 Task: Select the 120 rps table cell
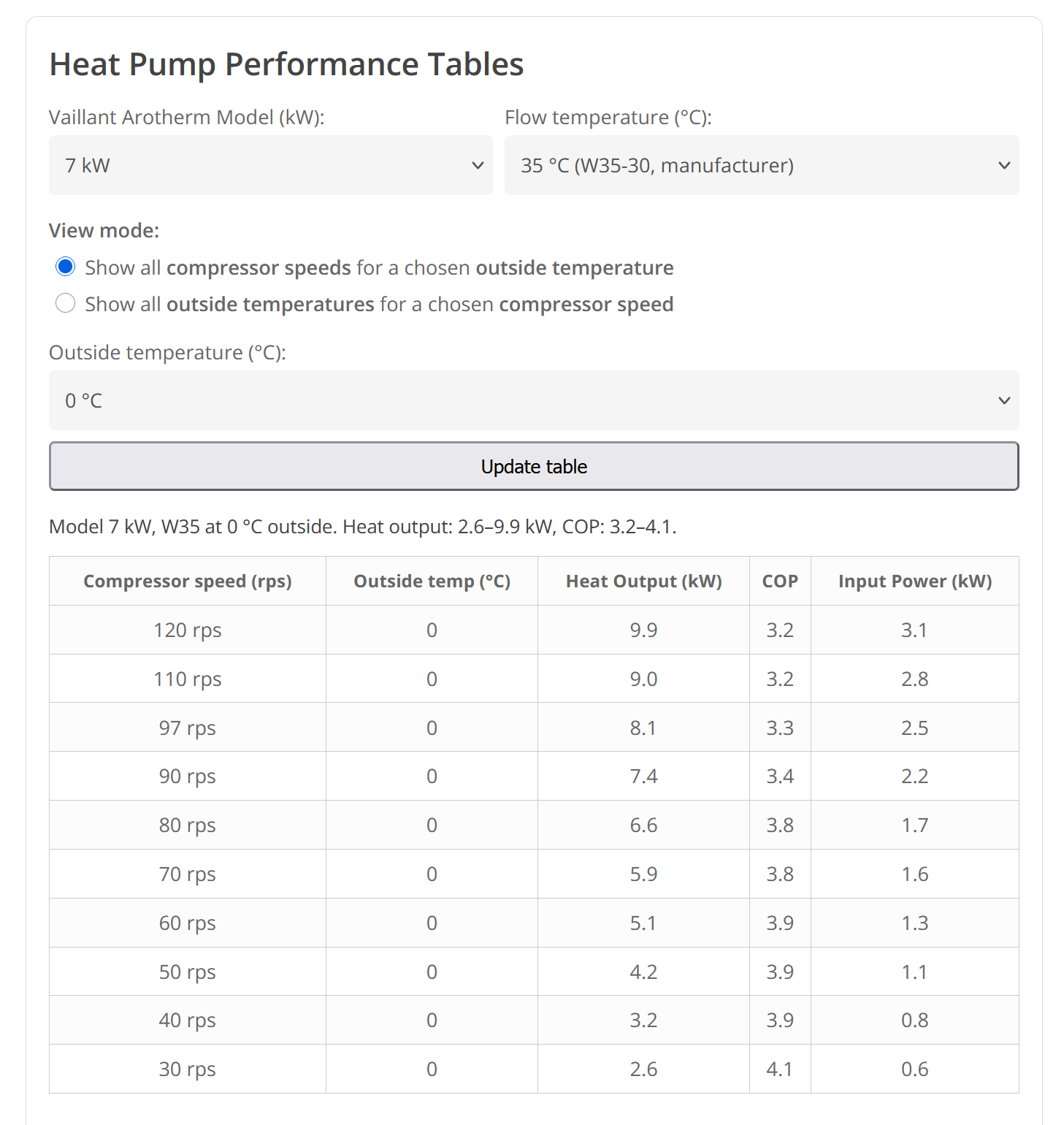[187, 630]
